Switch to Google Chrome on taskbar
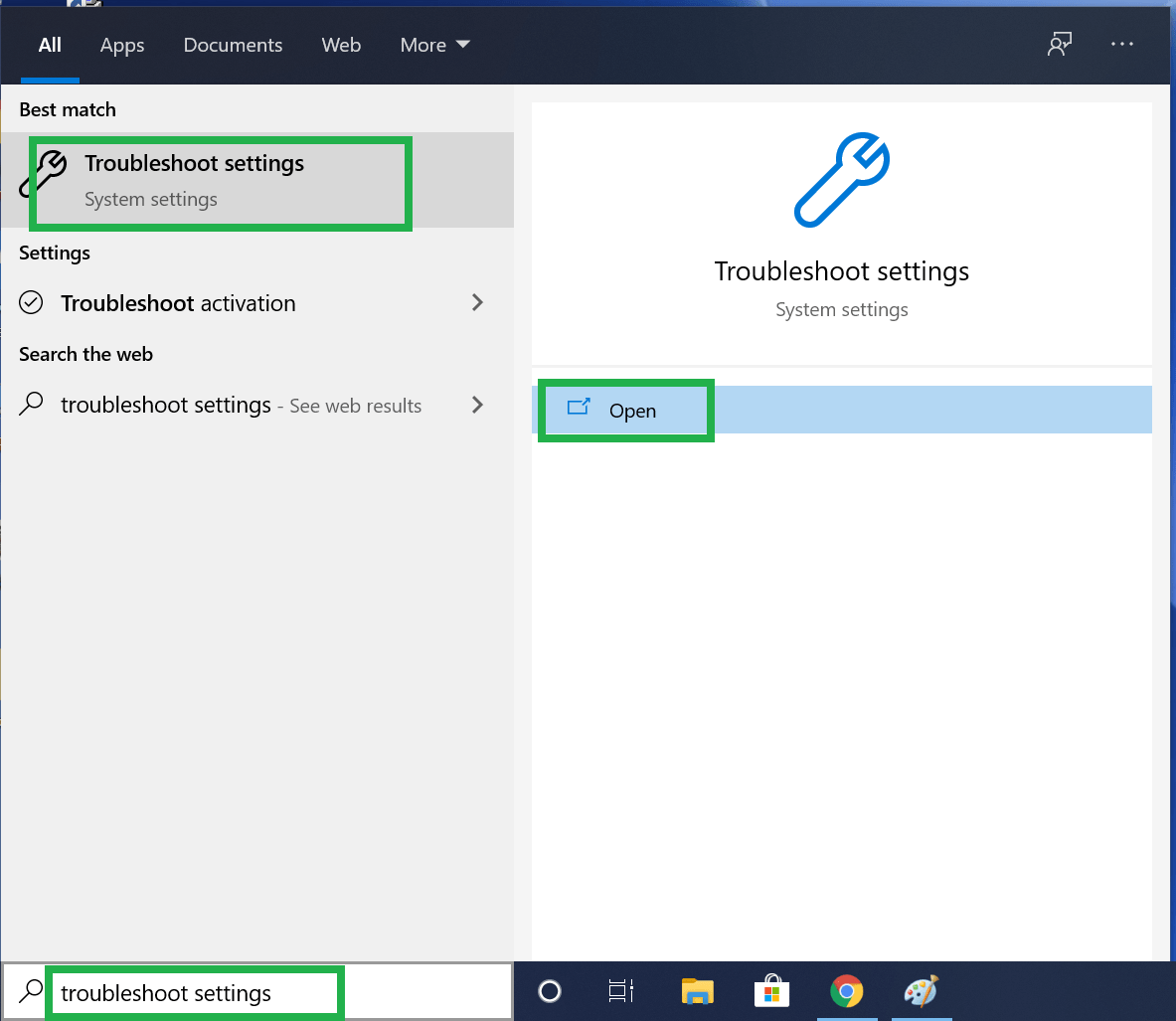The height and width of the screenshot is (1021, 1176). click(846, 991)
